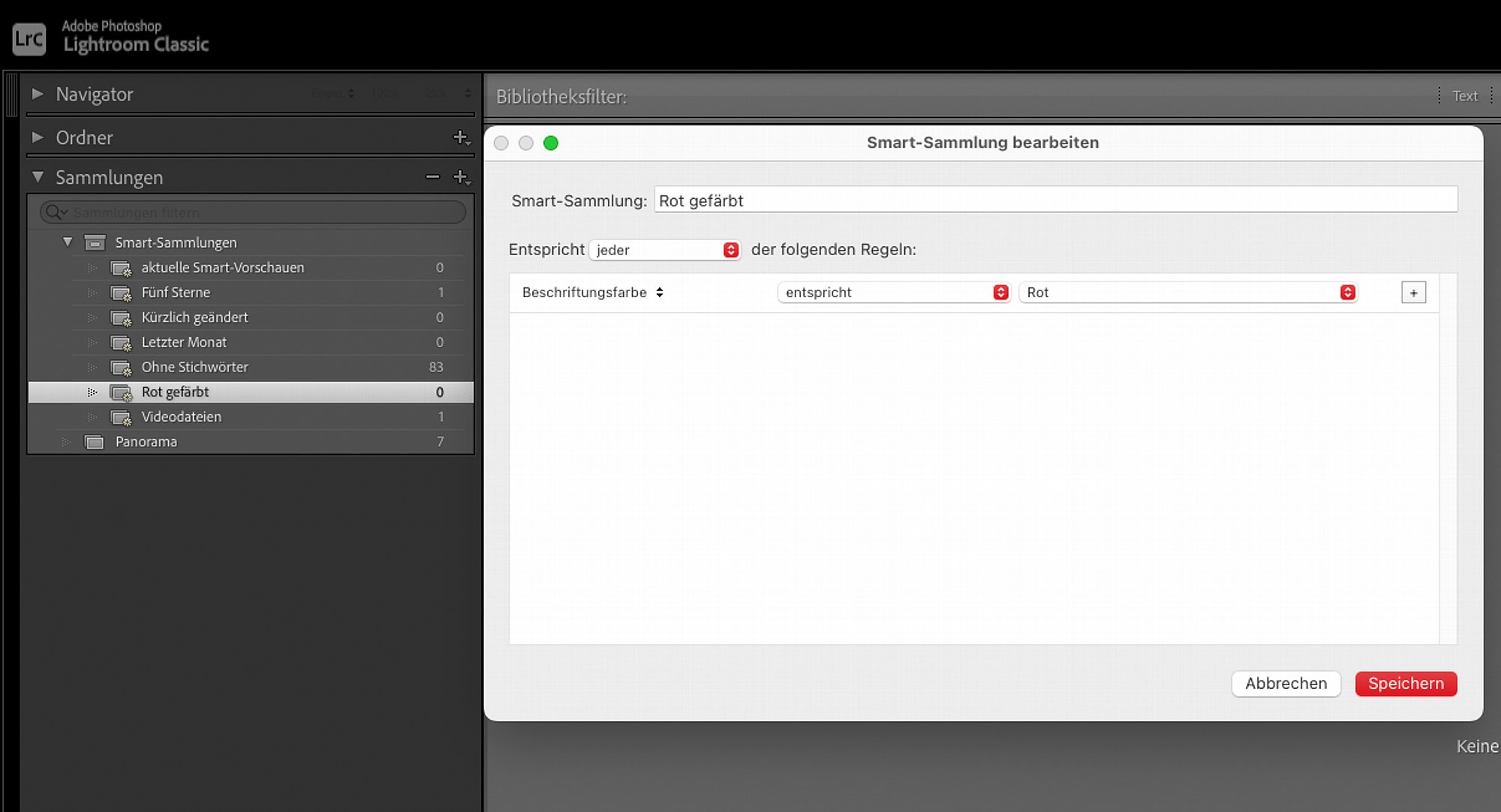Click the Panorama collection set icon

tap(95, 442)
